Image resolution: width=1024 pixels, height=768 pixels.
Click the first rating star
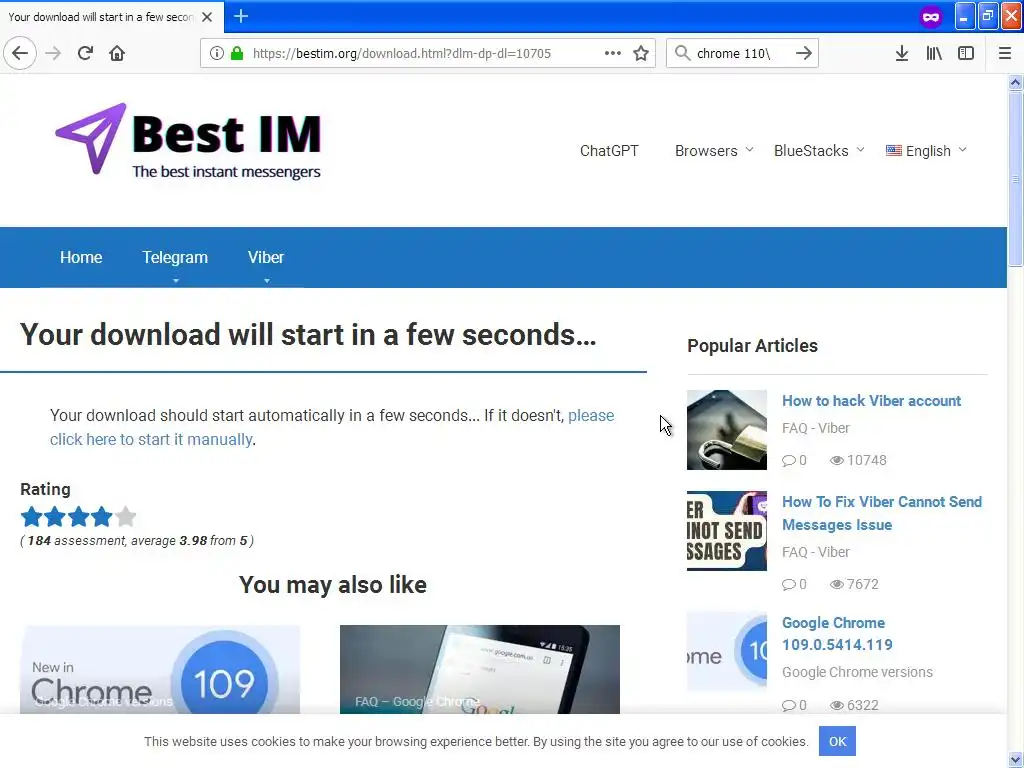click(x=31, y=517)
